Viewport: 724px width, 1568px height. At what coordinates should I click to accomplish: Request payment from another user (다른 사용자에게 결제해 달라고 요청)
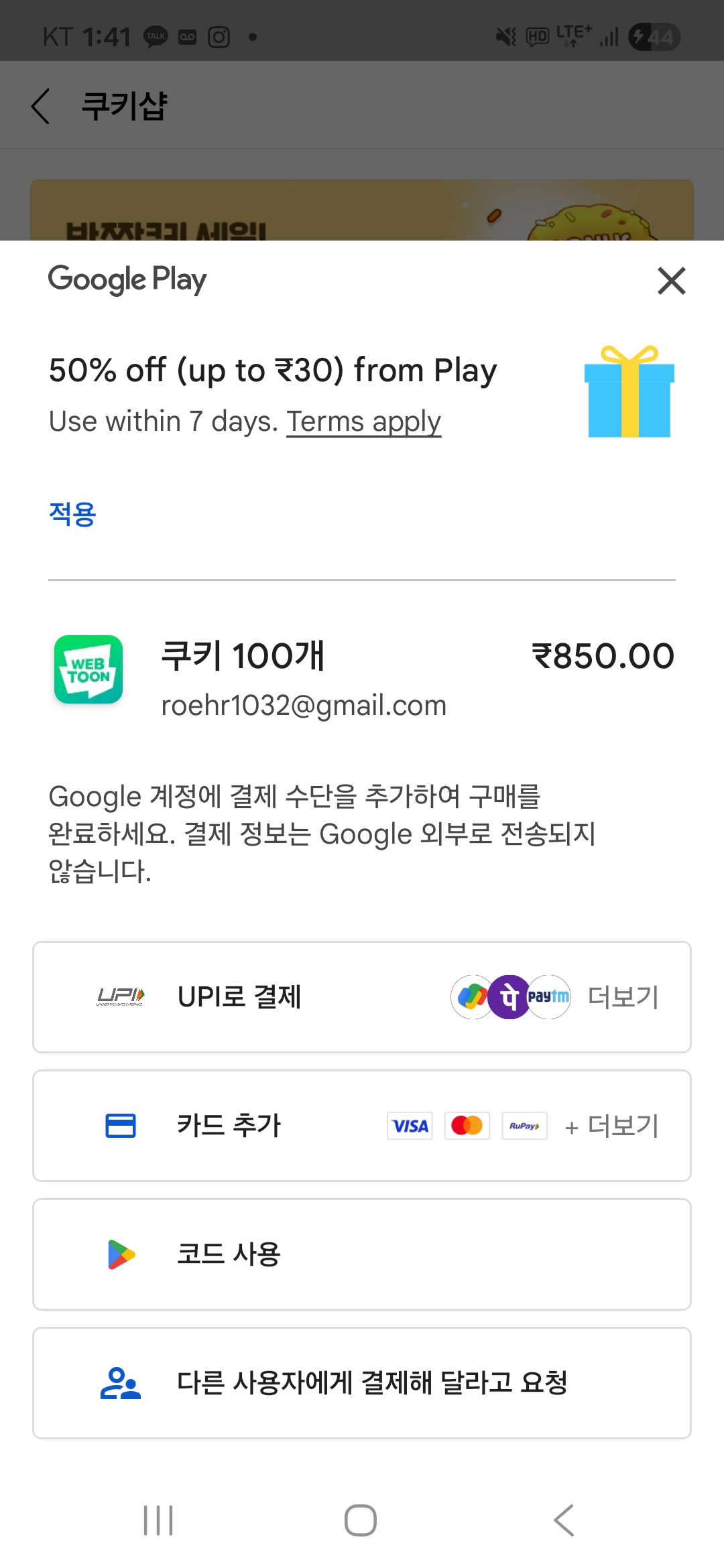(x=372, y=1383)
